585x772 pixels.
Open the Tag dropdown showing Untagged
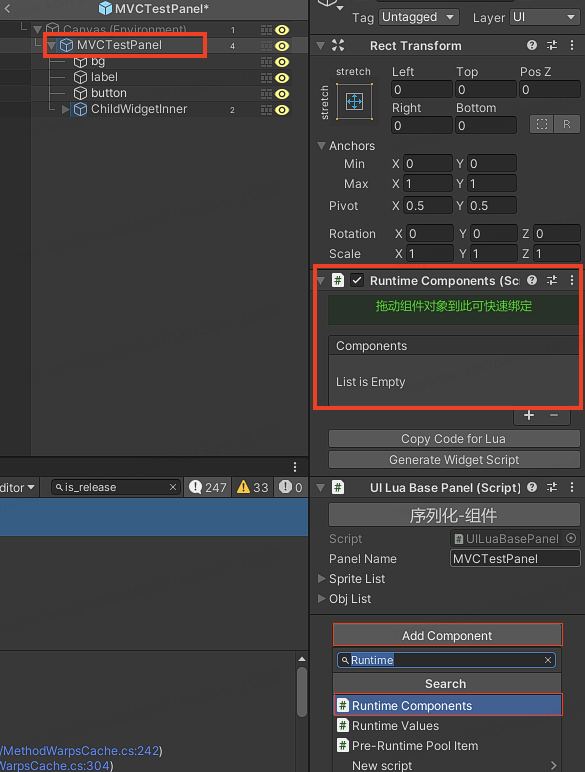[x=418, y=17]
